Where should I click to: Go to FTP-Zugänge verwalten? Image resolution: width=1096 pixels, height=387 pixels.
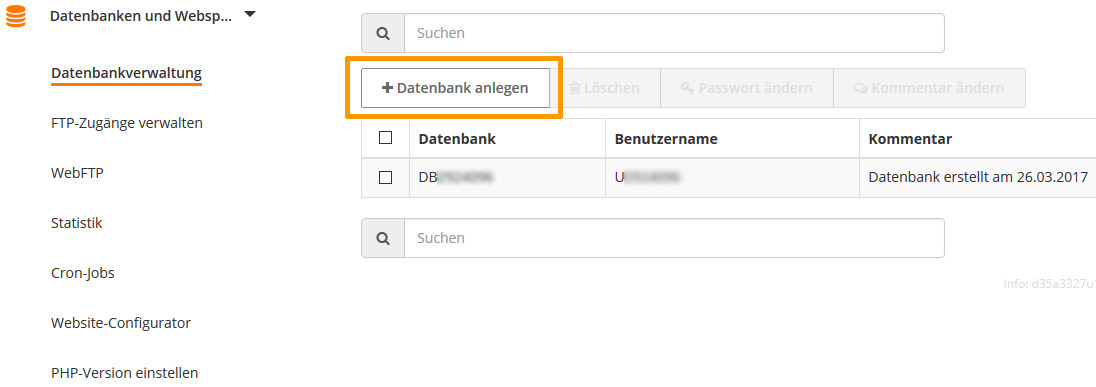click(x=127, y=124)
